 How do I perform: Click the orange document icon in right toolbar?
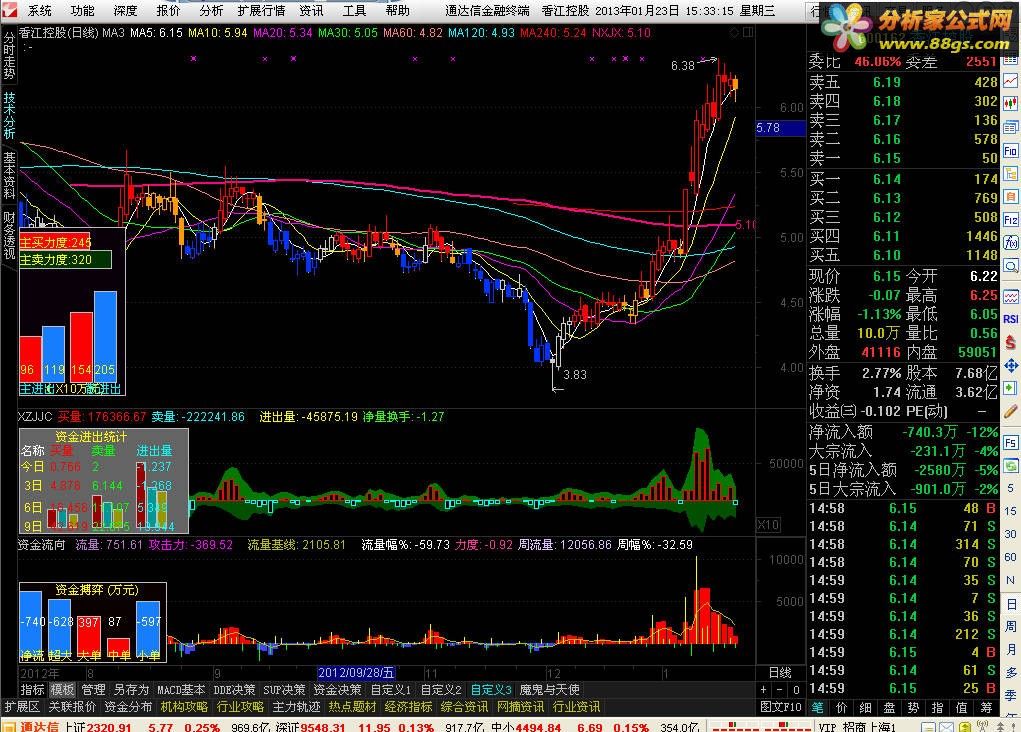1011,196
